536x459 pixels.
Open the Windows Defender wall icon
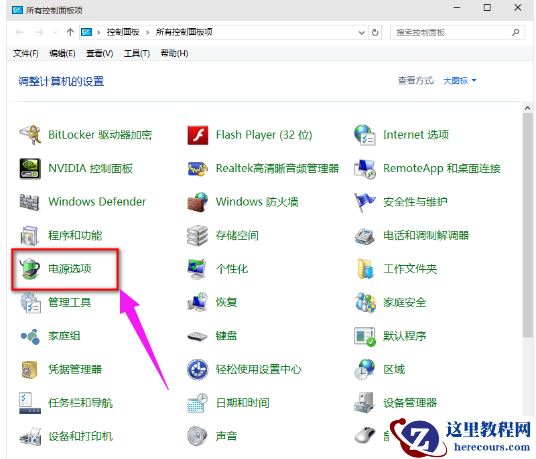click(30, 202)
